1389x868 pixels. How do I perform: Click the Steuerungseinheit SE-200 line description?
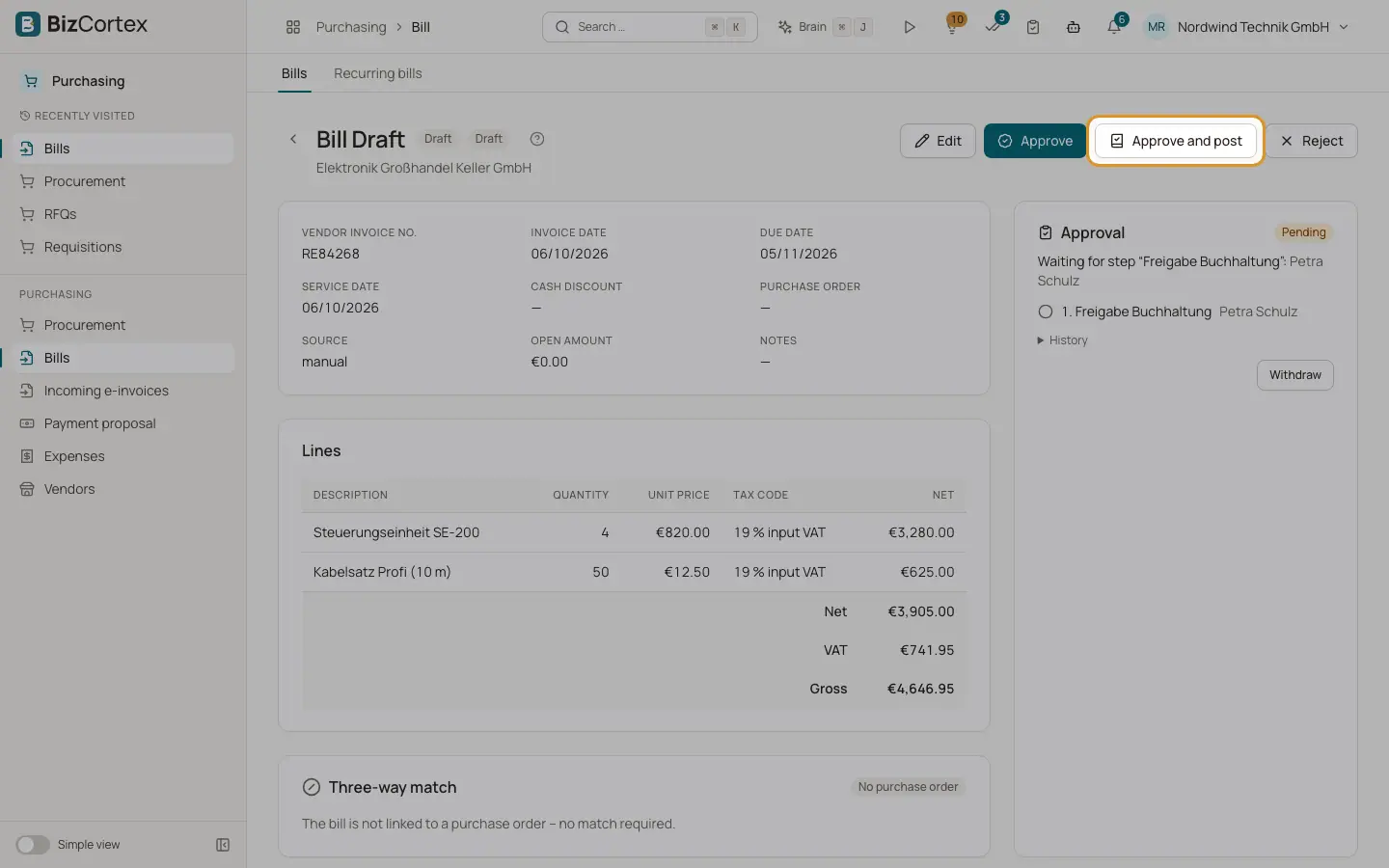(x=396, y=532)
